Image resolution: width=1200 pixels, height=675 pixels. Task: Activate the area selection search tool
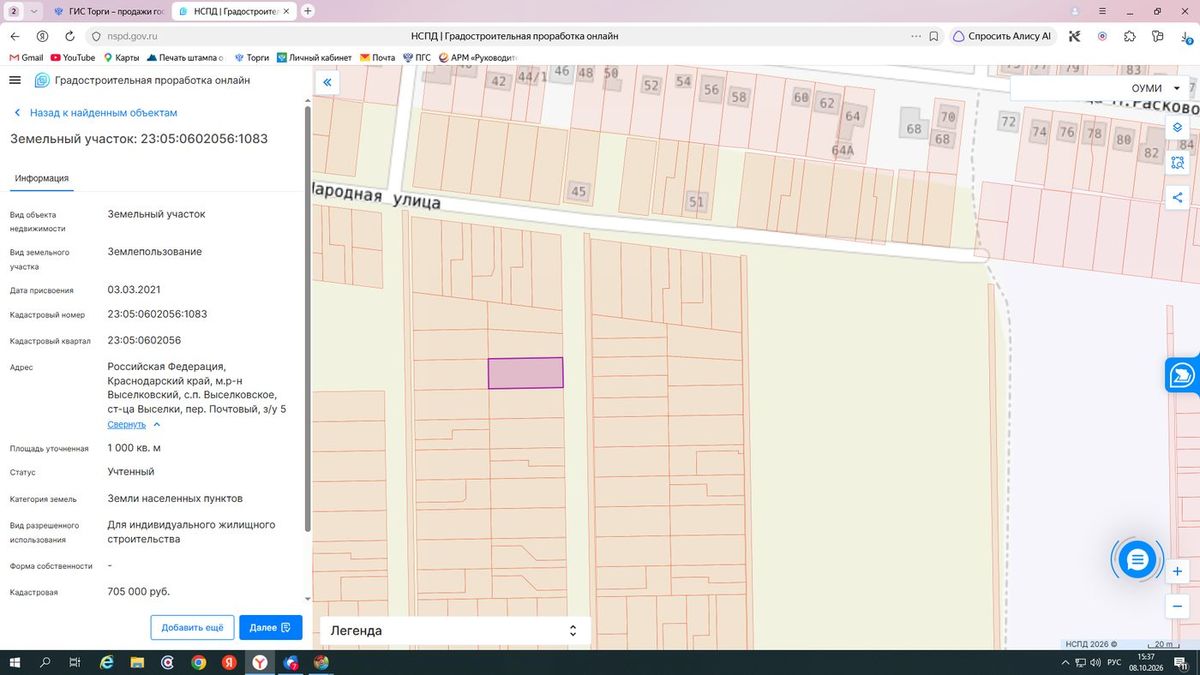click(x=1177, y=162)
